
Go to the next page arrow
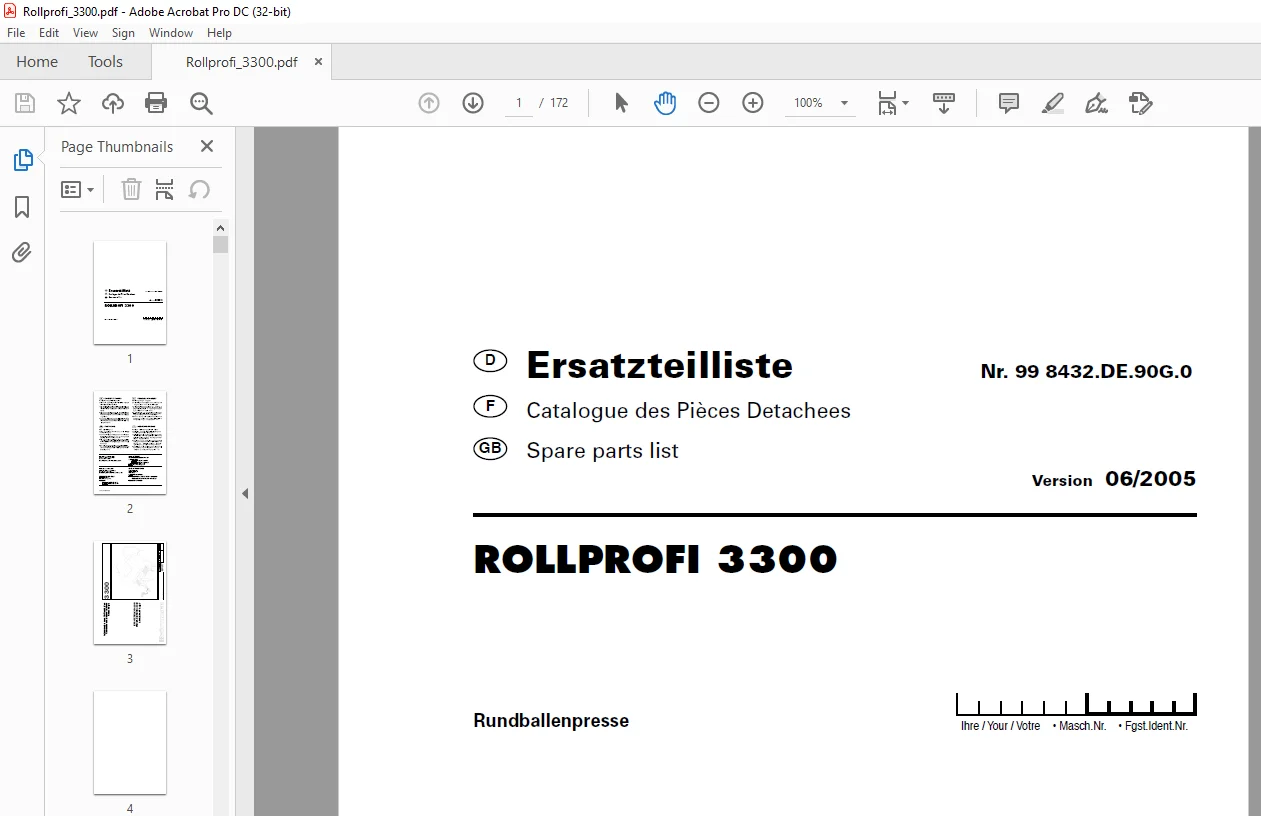click(473, 103)
